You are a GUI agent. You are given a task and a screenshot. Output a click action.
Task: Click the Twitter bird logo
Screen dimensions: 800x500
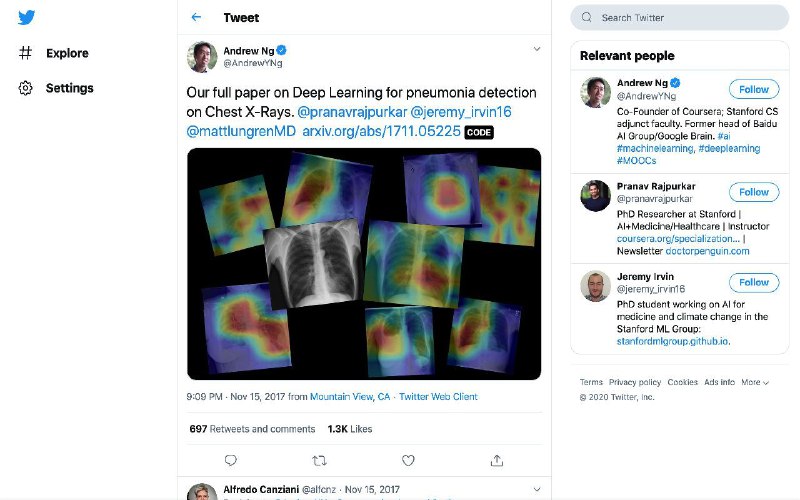[27, 17]
